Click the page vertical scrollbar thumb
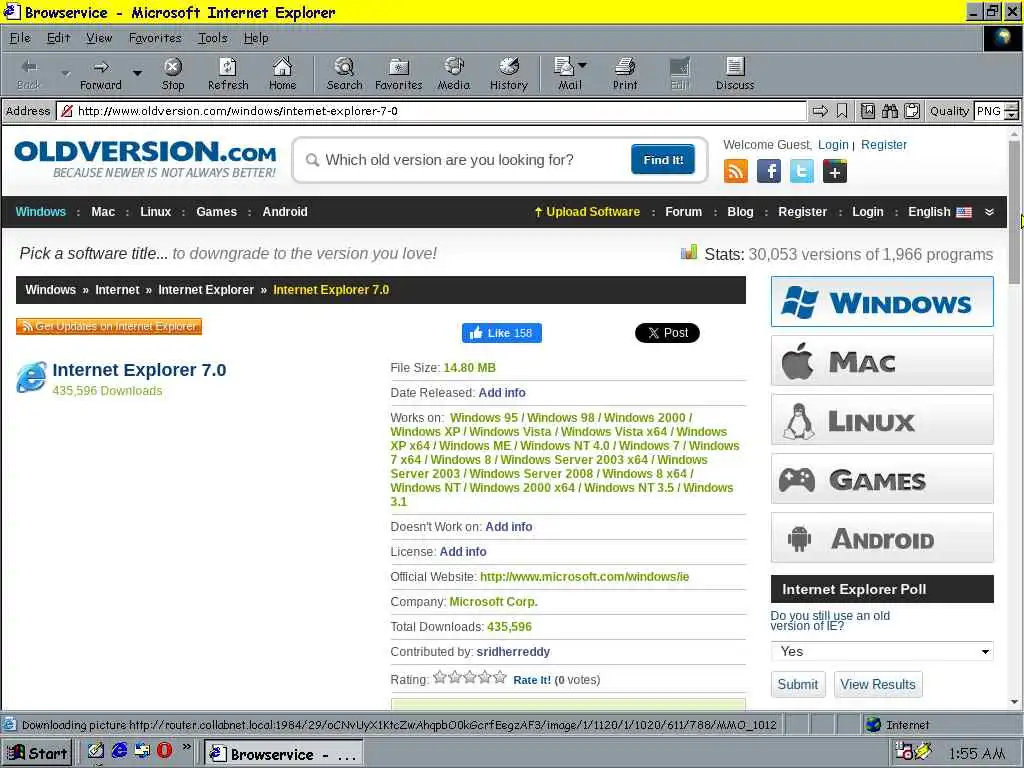 (x=1014, y=212)
